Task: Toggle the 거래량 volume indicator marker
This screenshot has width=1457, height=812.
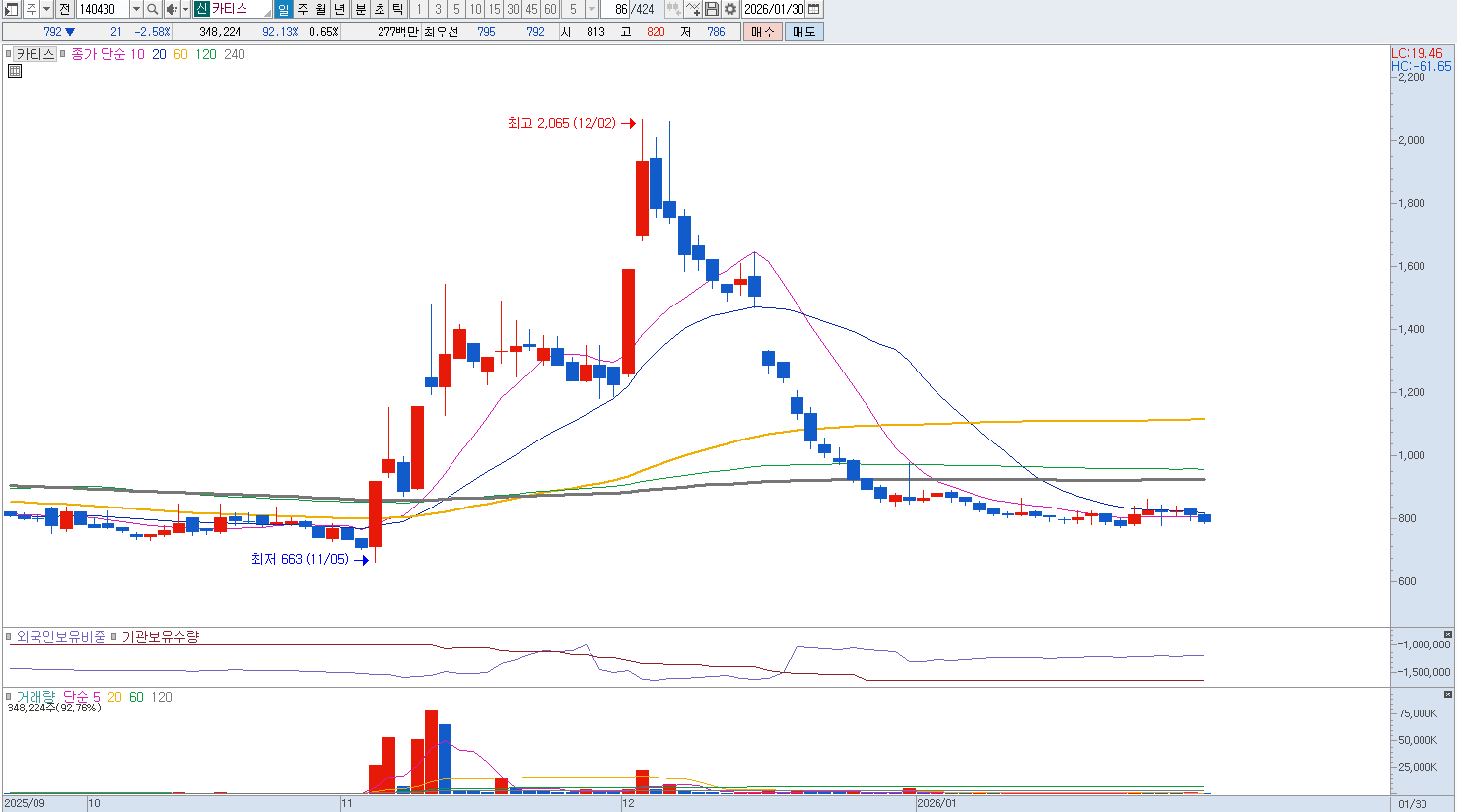Action: pos(9,697)
